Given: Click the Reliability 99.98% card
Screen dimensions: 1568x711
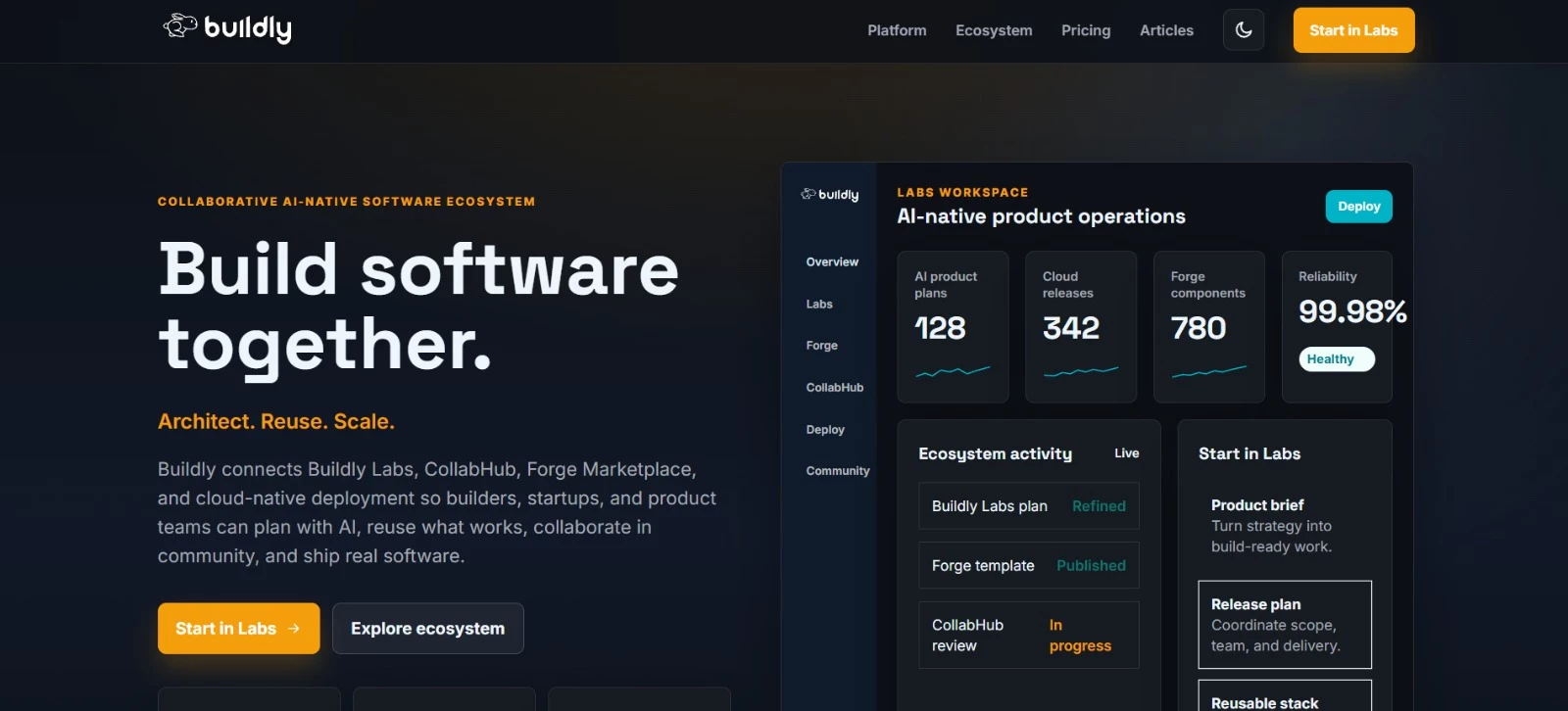Looking at the screenshot, I should click(1337, 327).
